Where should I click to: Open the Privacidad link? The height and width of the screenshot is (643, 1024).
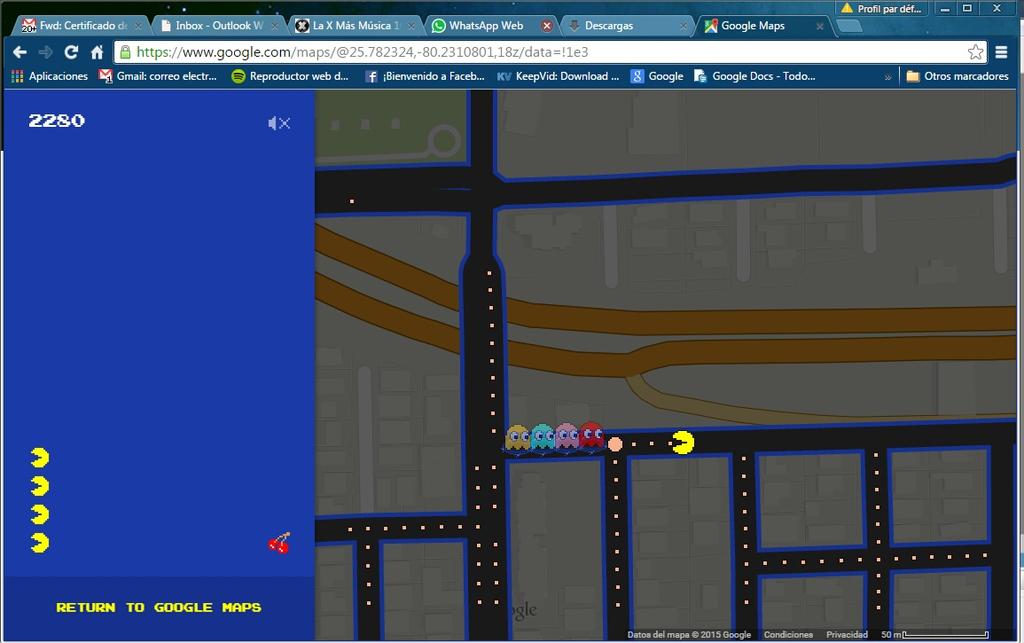(846, 634)
